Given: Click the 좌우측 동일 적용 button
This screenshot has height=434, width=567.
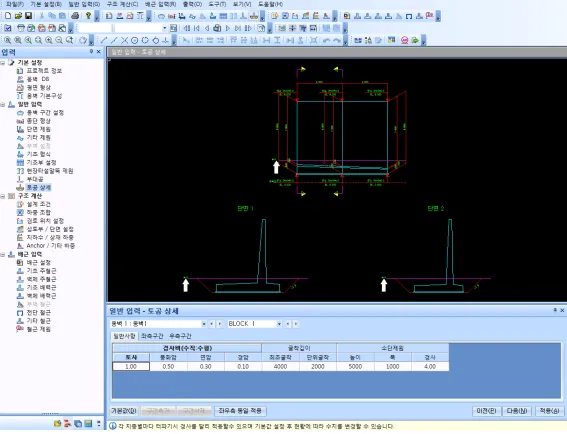Looking at the screenshot, I should click(240, 411).
